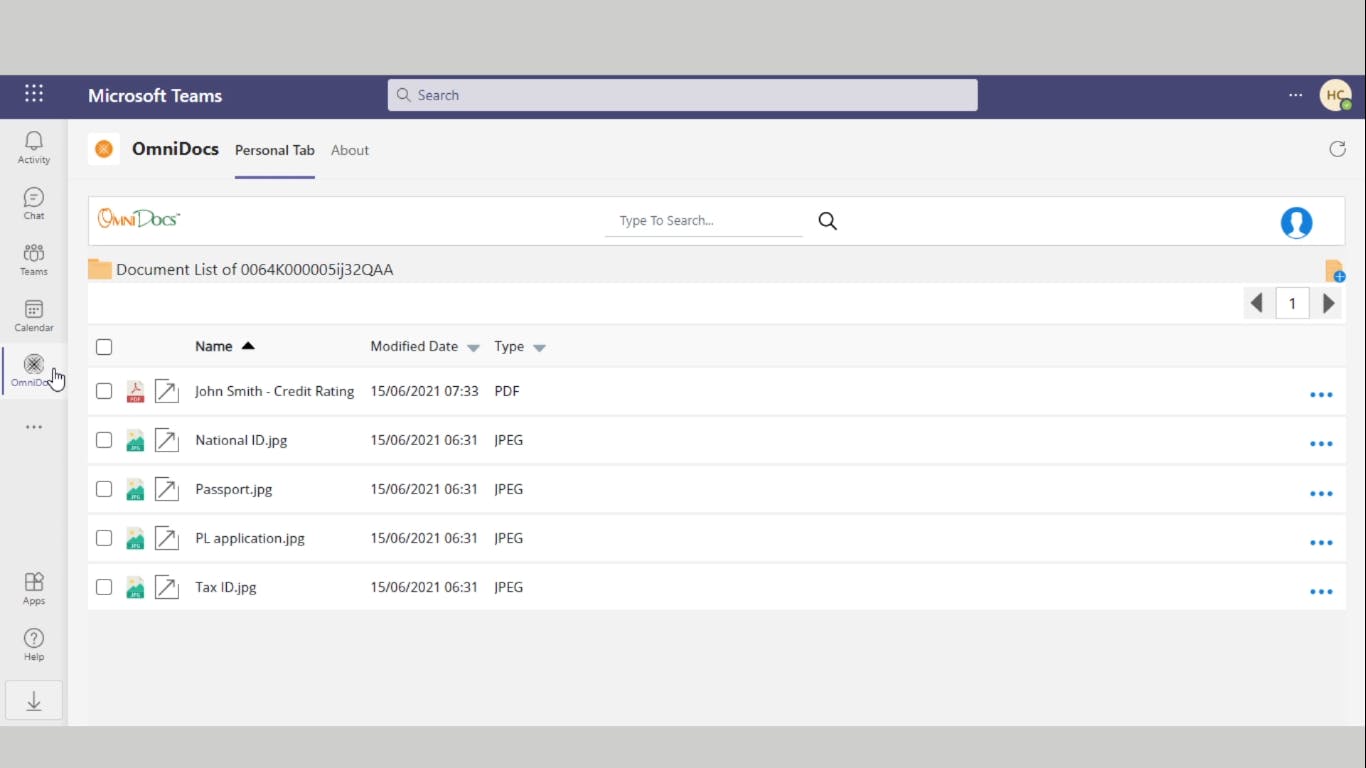Screen dimensions: 1366x768
Task: Click the JPG file icon of Passport.jpg
Action: (x=135, y=489)
